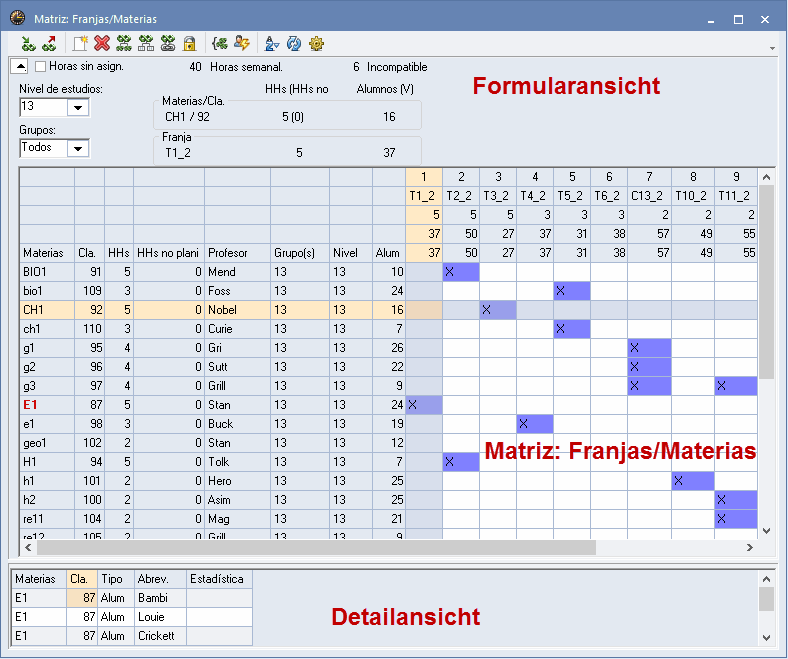
Task: Select franja column header T1_2
Action: (424, 196)
